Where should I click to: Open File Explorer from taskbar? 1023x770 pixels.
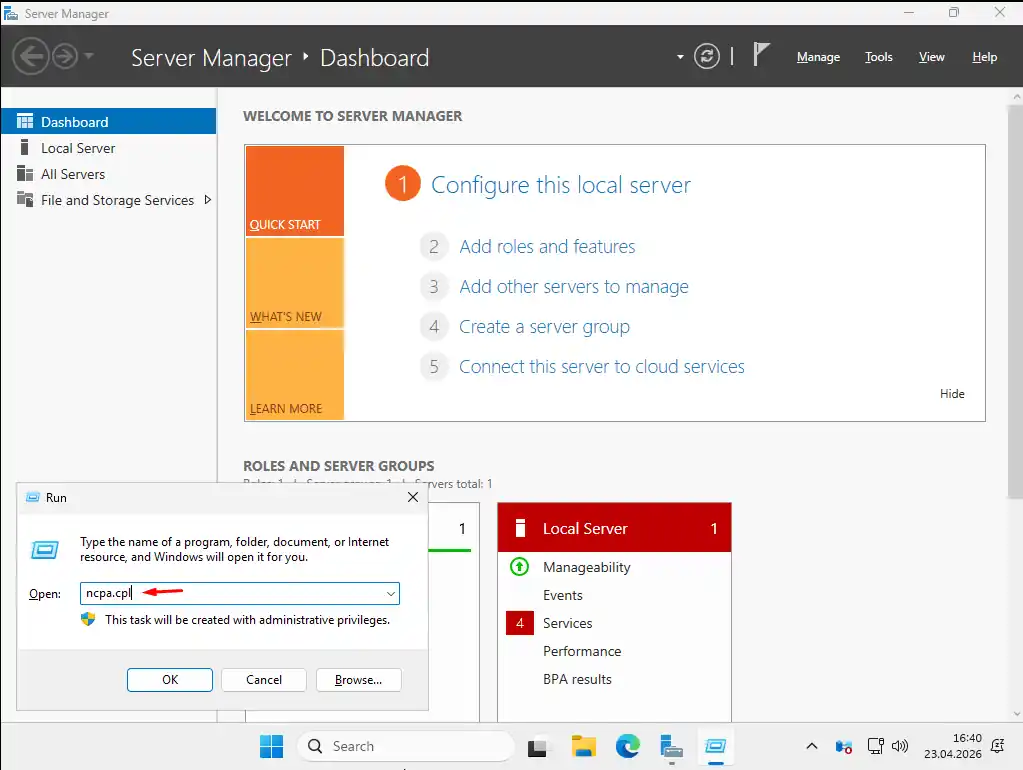point(583,746)
